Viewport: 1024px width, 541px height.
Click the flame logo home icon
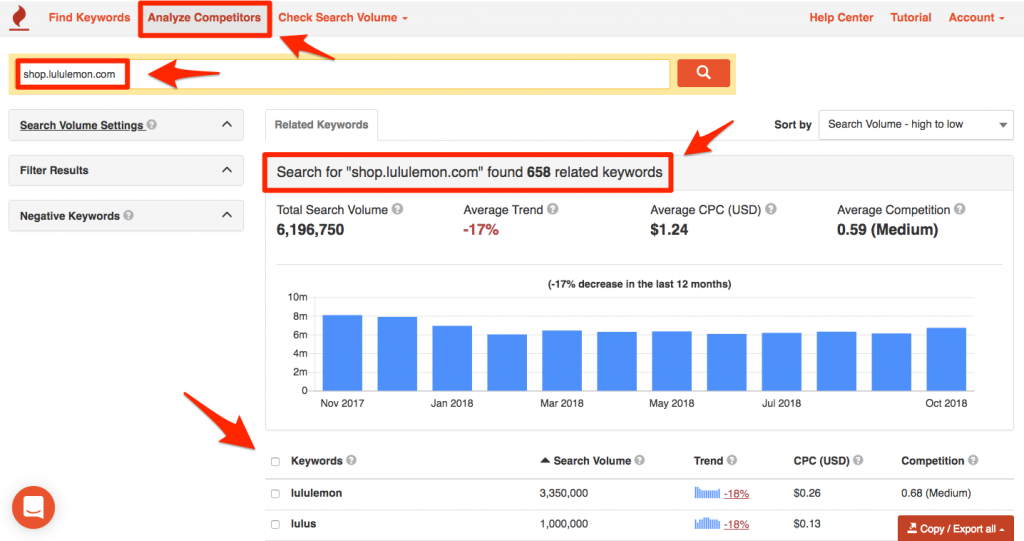click(x=20, y=18)
